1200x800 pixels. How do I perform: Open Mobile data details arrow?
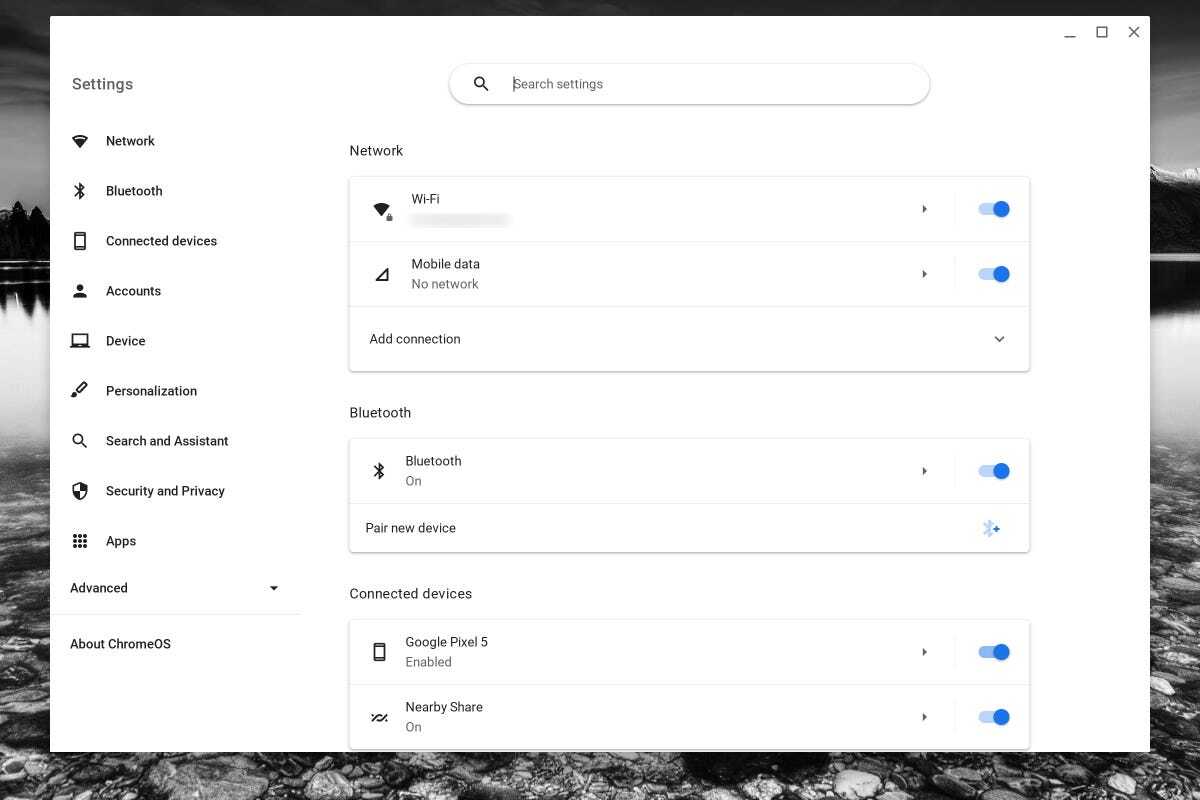point(925,274)
